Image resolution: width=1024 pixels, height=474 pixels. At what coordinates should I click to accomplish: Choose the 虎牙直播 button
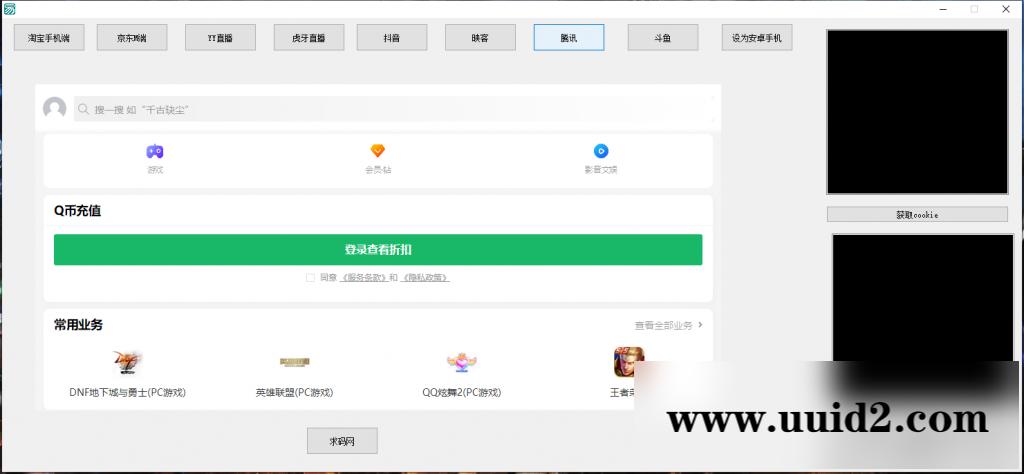(309, 38)
